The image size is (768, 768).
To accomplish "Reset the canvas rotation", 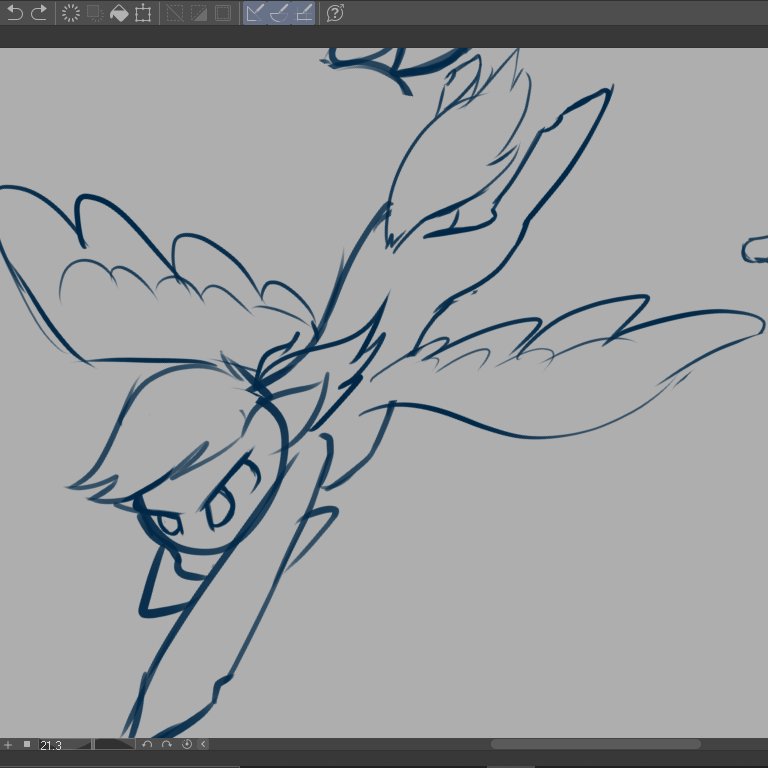I will [x=187, y=744].
